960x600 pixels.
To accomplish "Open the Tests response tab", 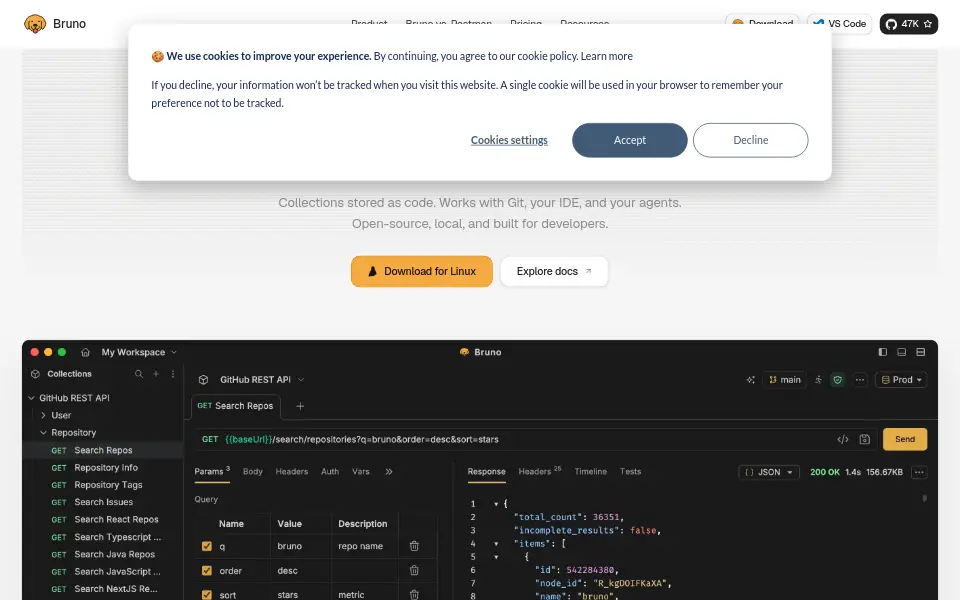I will [x=630, y=471].
